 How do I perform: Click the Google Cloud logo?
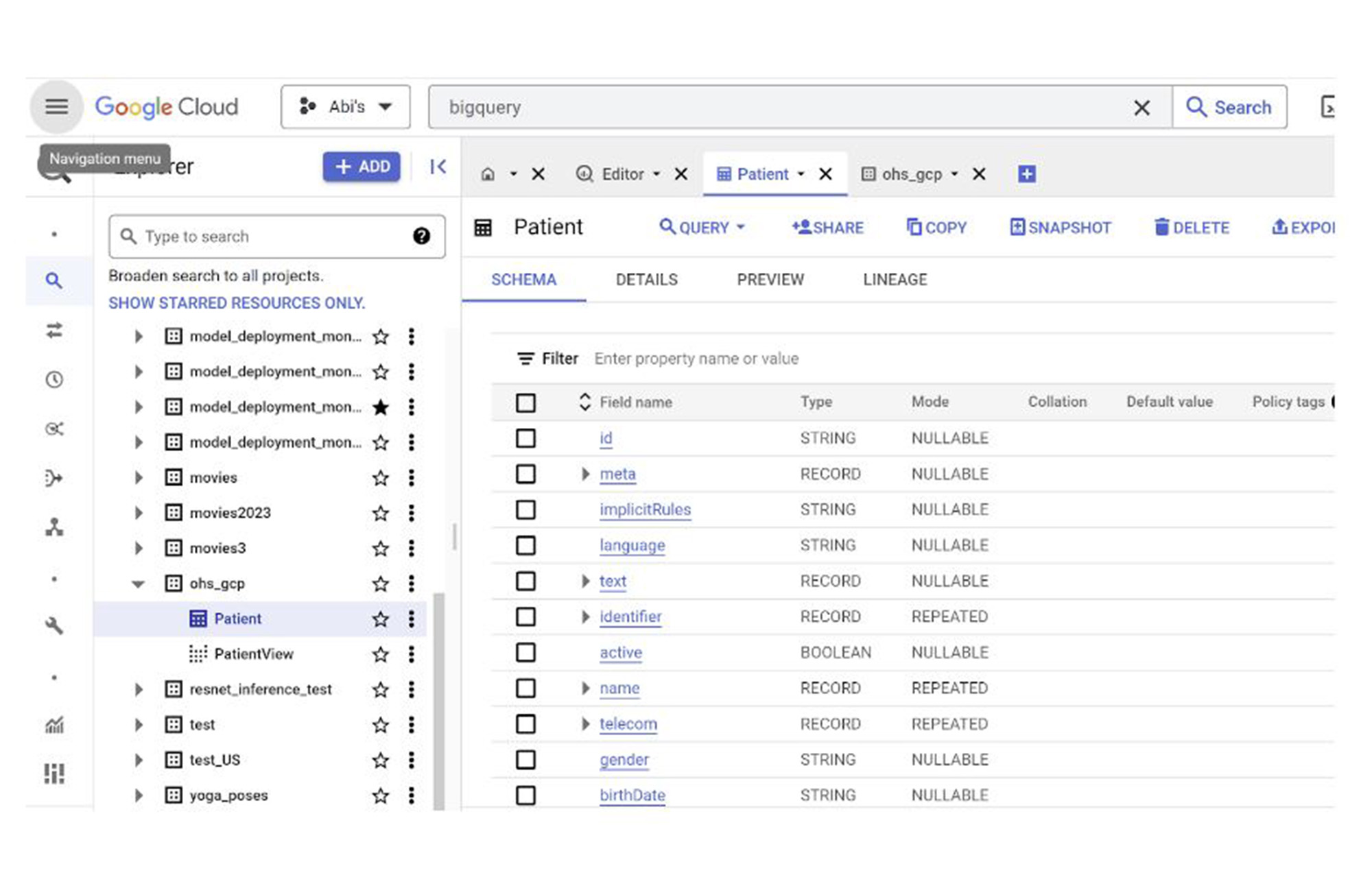pos(167,107)
